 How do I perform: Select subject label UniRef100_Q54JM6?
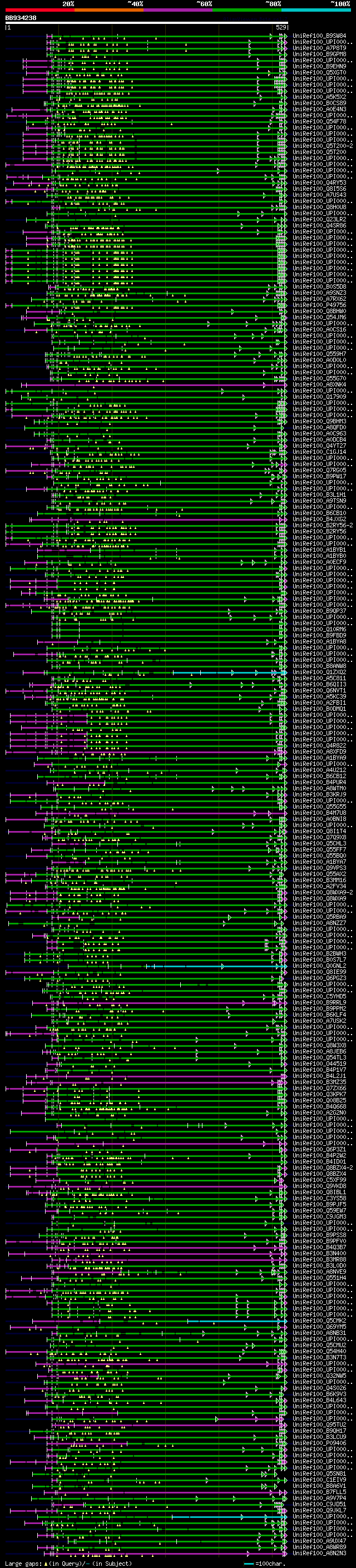319,317
